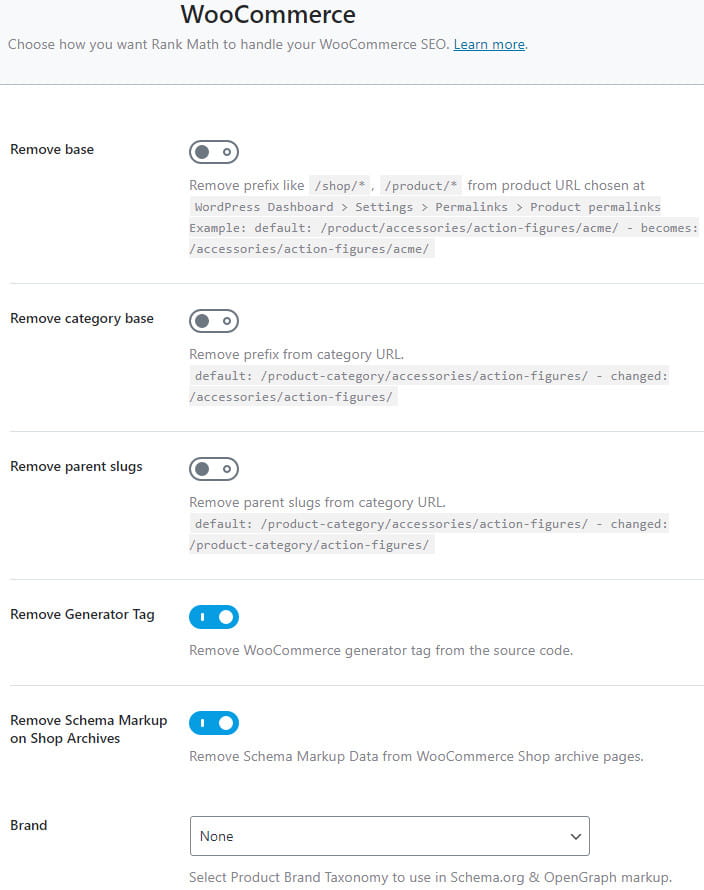Screen dimensions: 704x890
Task: Click the "Remove category base" label
Action: 82,319
